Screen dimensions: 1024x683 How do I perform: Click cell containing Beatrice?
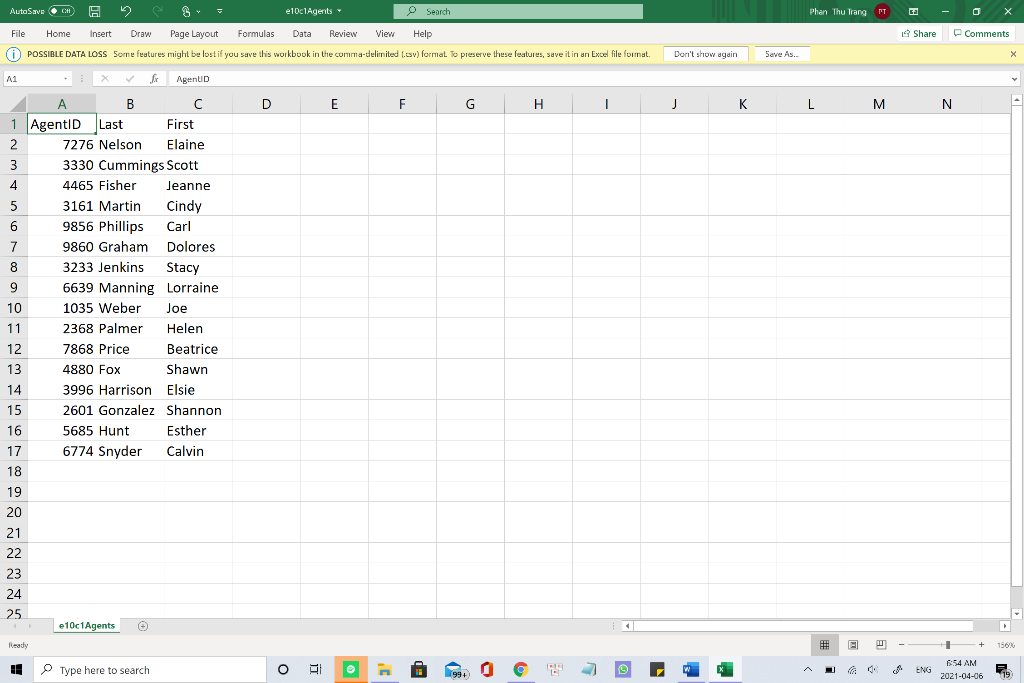click(199, 349)
